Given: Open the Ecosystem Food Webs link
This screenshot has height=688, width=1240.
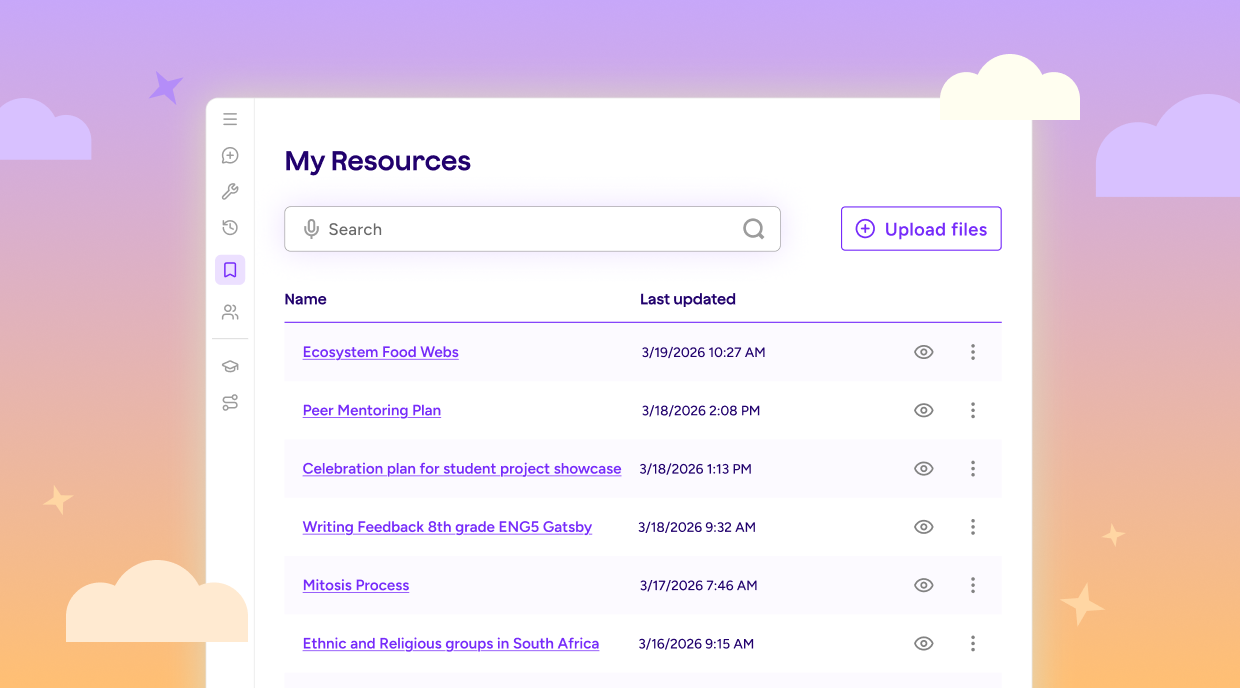Looking at the screenshot, I should (x=380, y=352).
